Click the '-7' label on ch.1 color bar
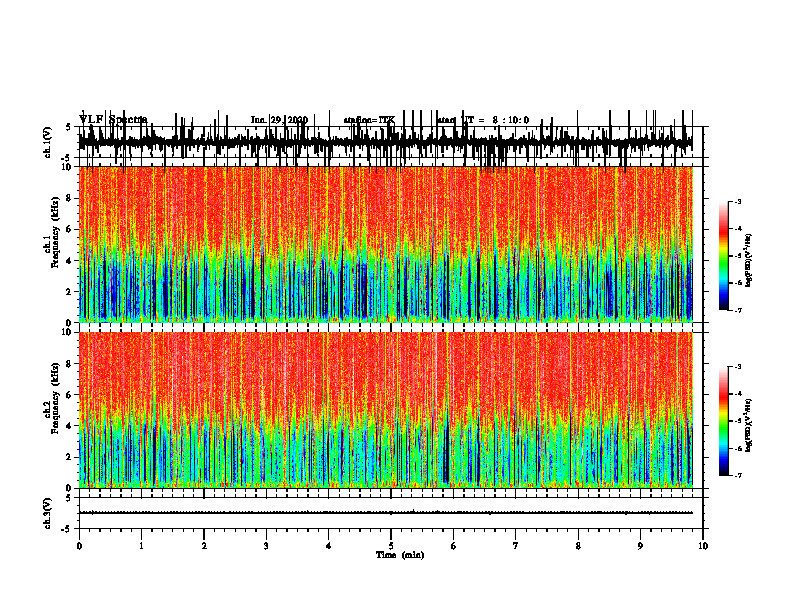The image size is (792, 612). tap(737, 310)
